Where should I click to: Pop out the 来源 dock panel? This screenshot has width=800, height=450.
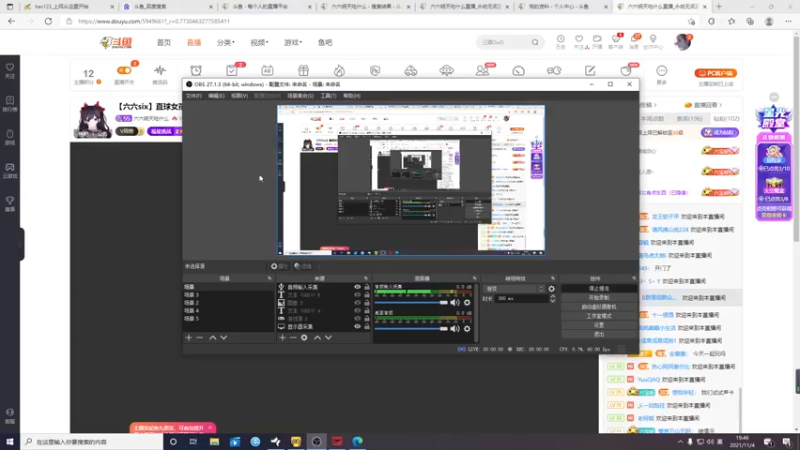click(366, 279)
